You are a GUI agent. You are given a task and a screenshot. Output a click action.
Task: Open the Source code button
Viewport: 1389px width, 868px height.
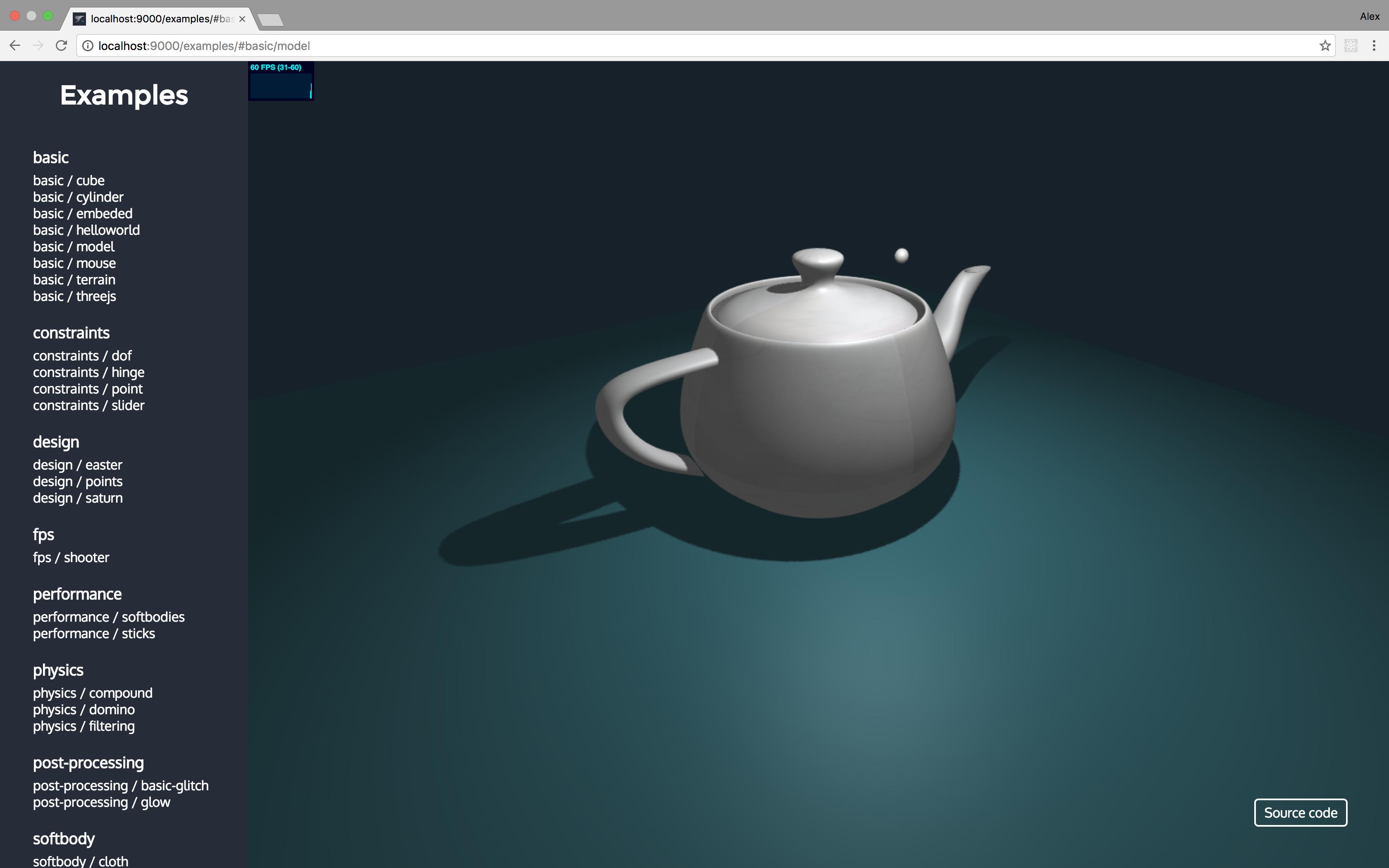coord(1300,812)
